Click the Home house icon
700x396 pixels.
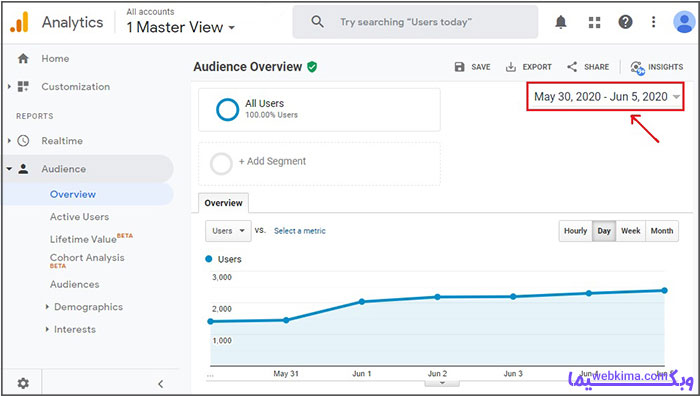point(23,58)
